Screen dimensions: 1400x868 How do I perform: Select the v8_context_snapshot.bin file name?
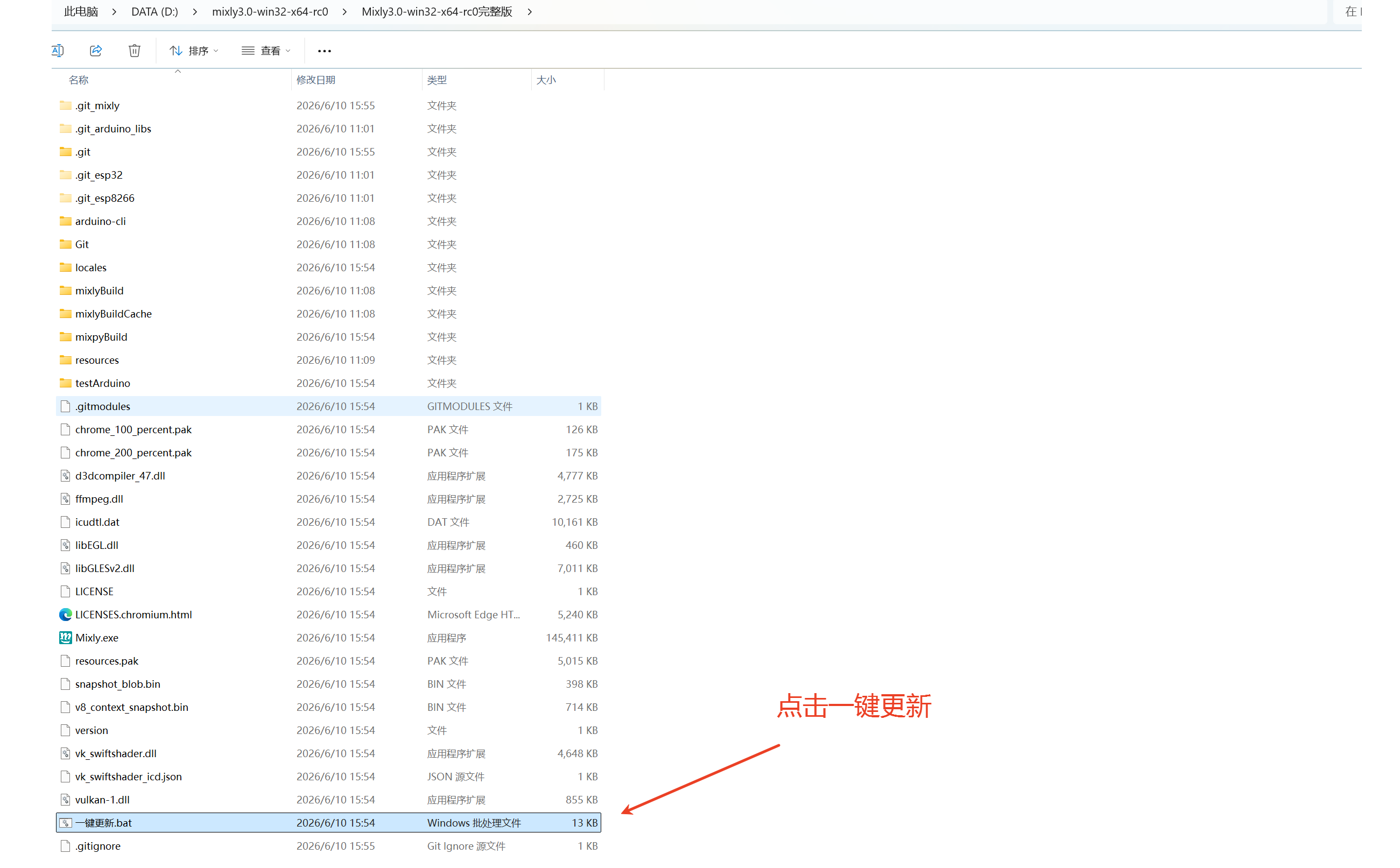pyautogui.click(x=131, y=707)
